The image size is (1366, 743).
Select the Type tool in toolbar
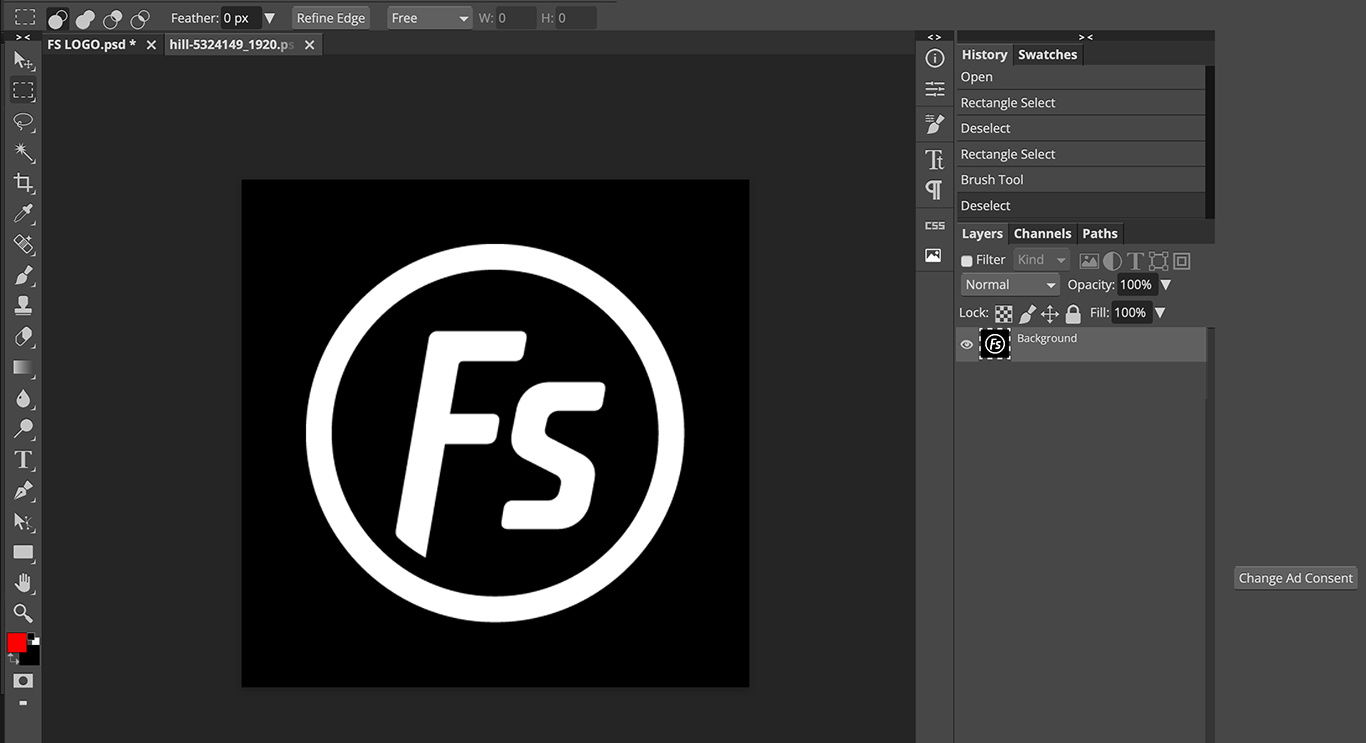pyautogui.click(x=24, y=460)
